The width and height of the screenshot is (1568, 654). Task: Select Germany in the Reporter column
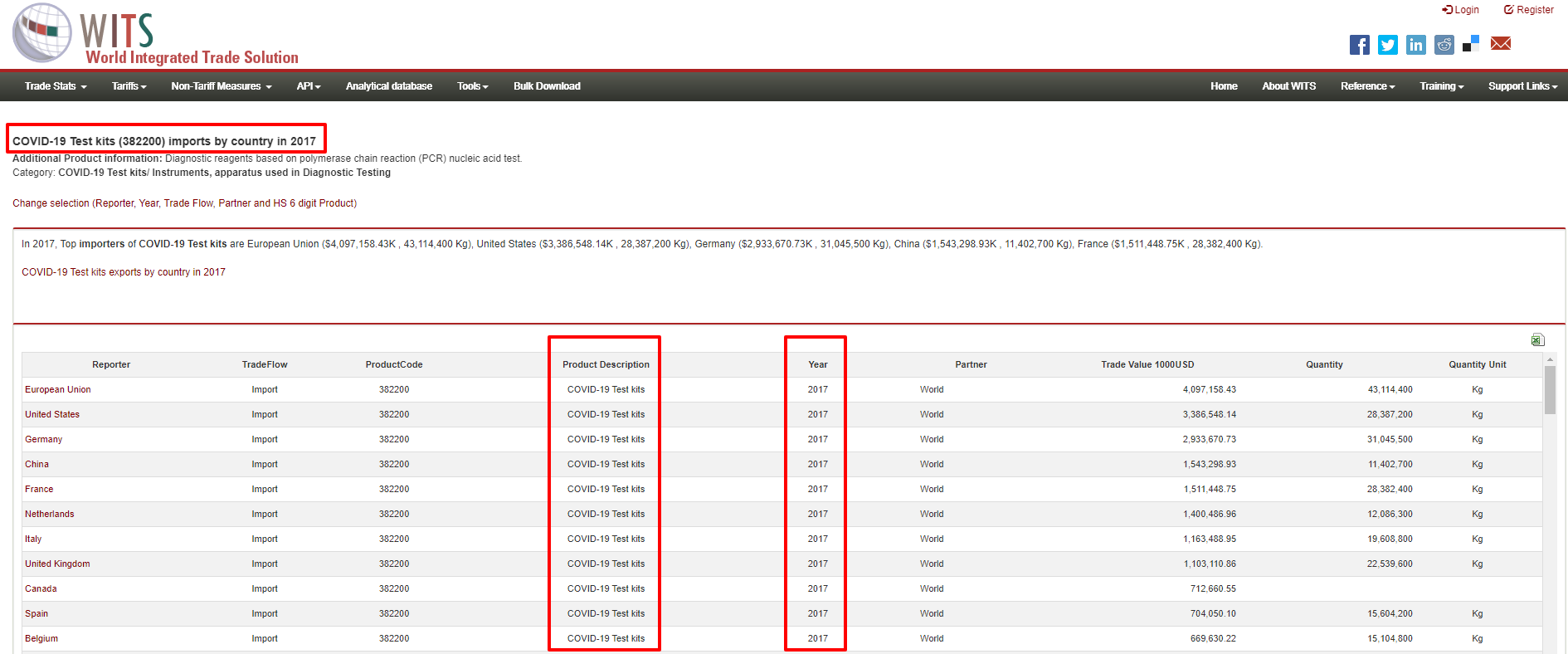(x=44, y=439)
